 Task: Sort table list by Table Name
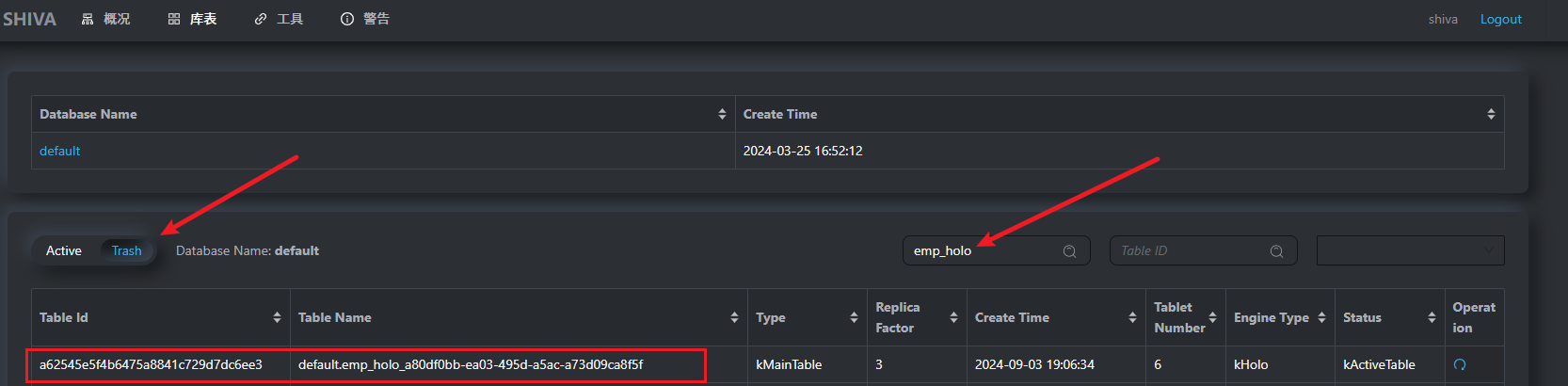(x=734, y=317)
